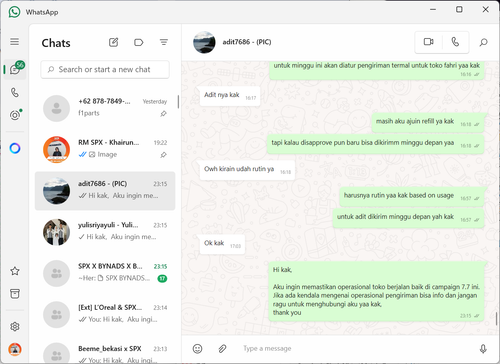This screenshot has width=500, height=364.
Task: Click the Chats heading
Action: 56,43
